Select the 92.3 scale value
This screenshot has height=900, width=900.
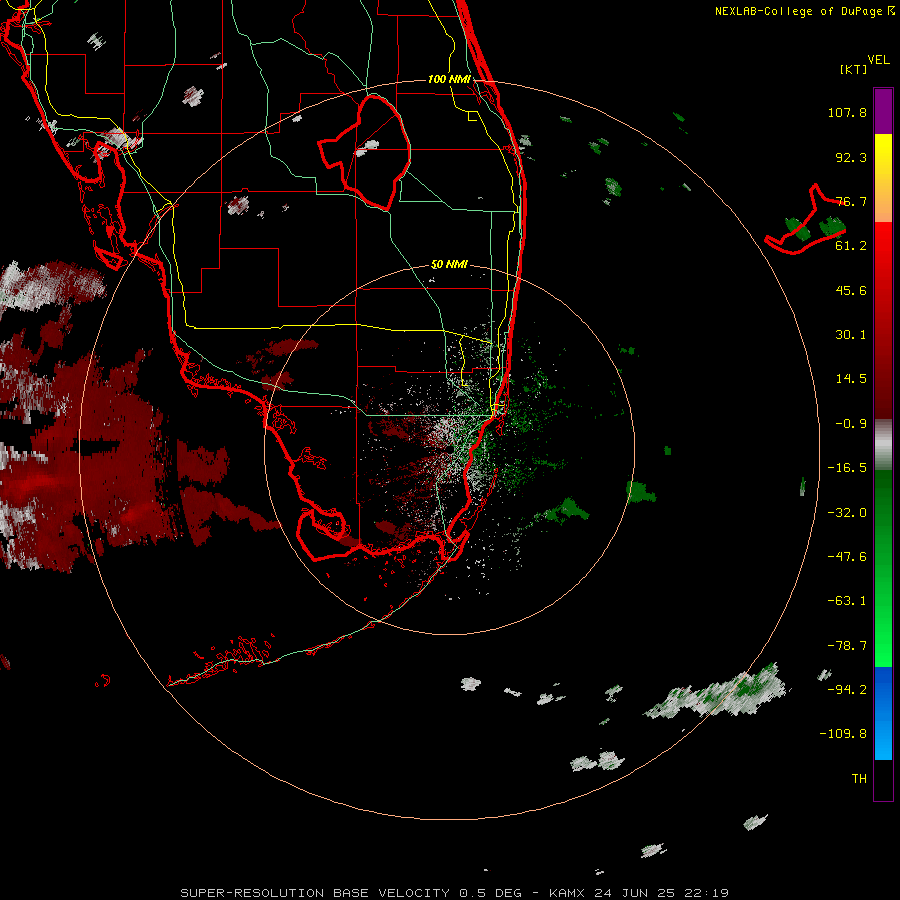(x=851, y=157)
